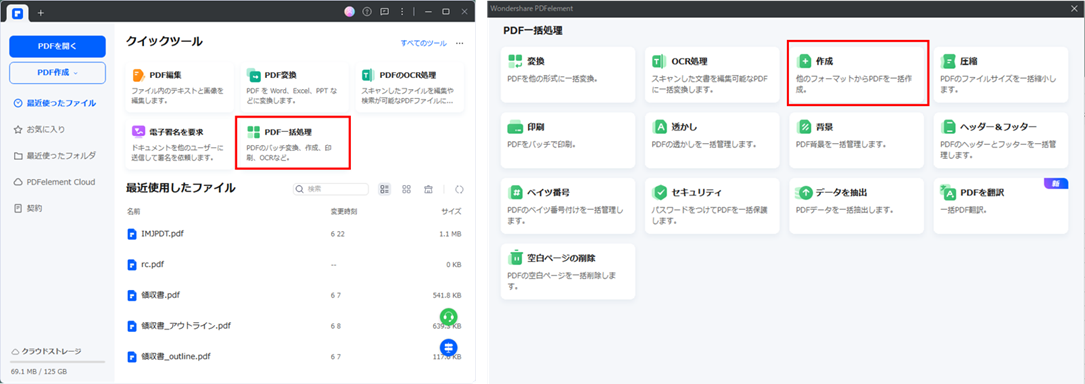Open 作成 in batch window
The width and height of the screenshot is (1085, 384).
click(x=857, y=75)
